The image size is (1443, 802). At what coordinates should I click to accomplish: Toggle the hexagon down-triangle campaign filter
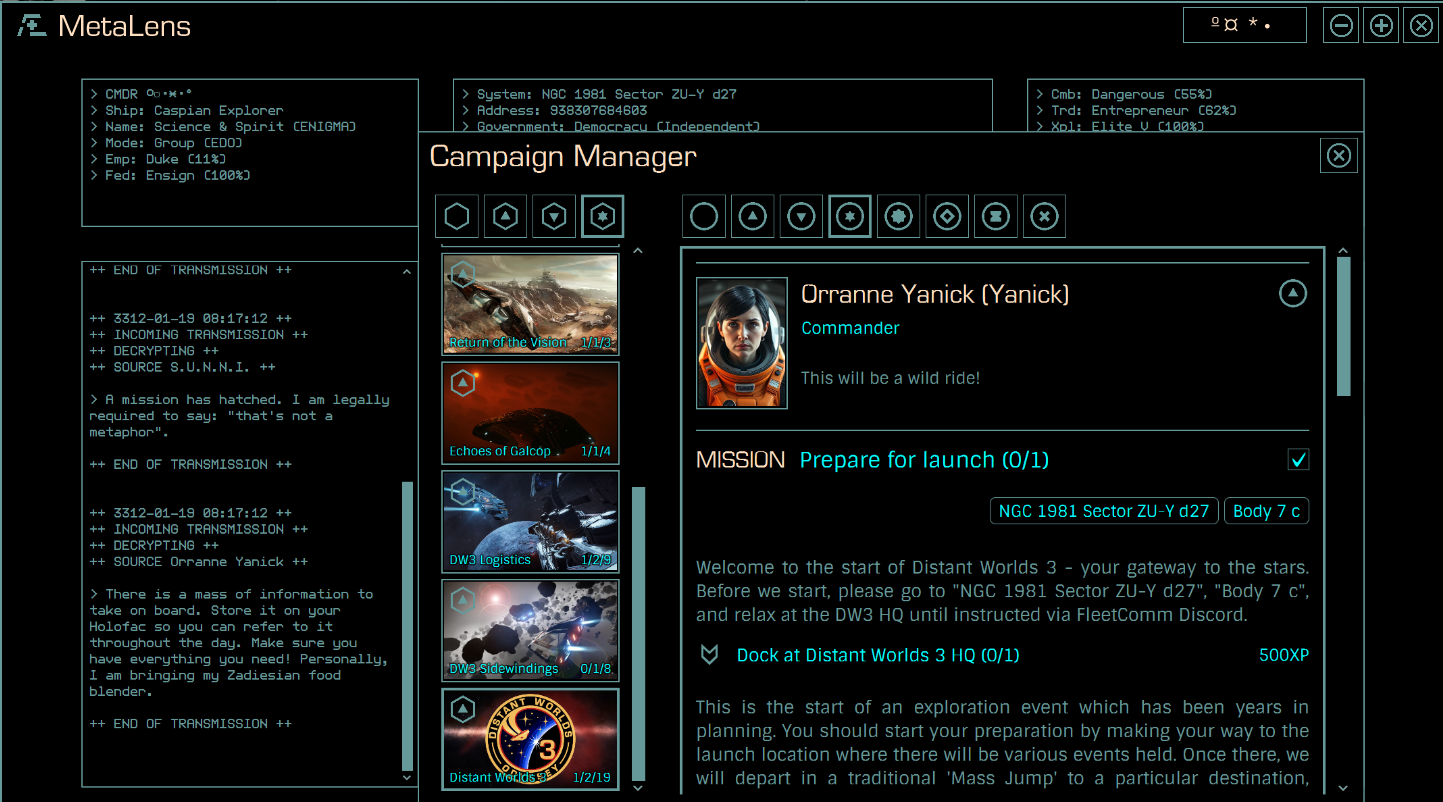[555, 216]
